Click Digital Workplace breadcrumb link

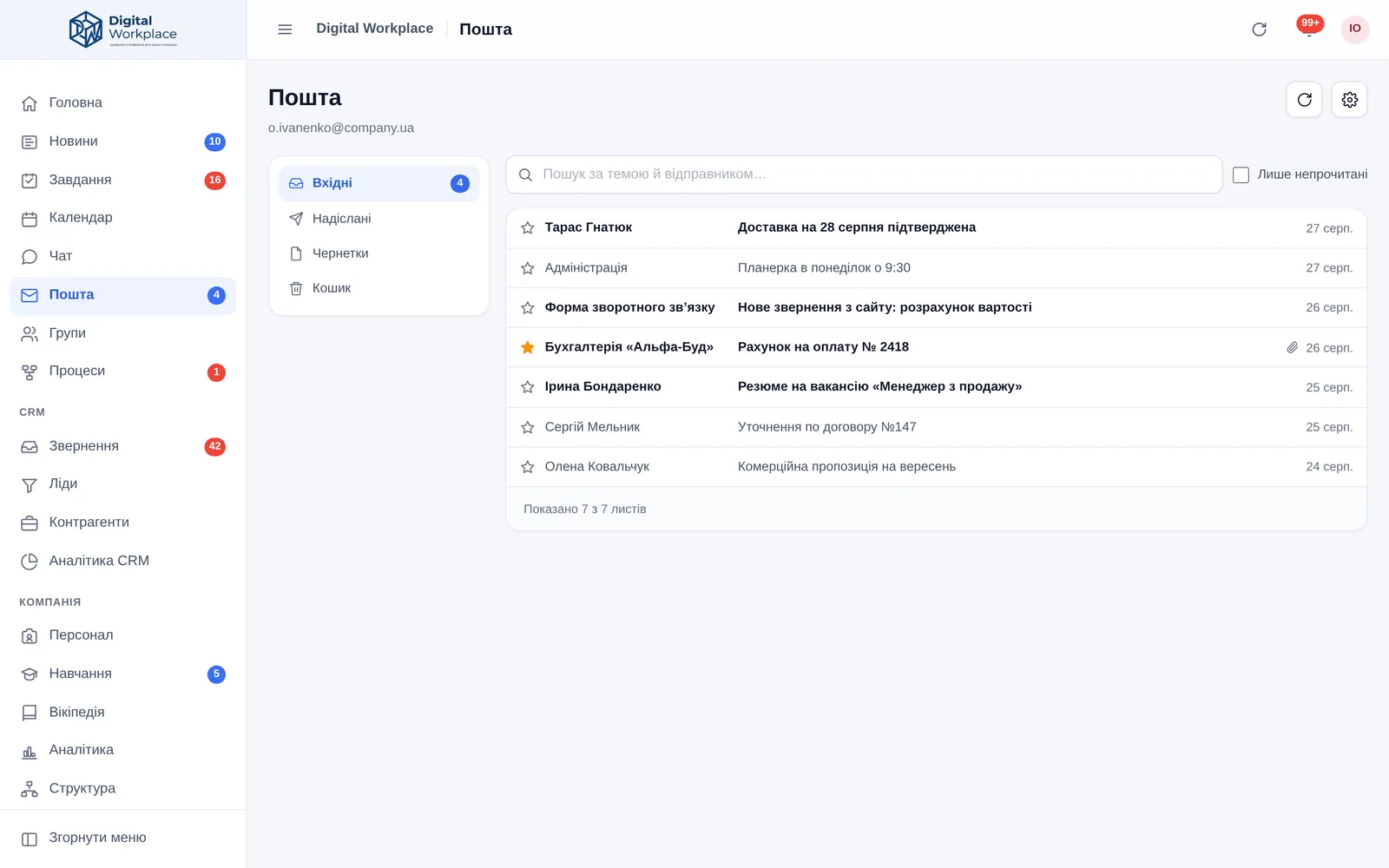374,29
